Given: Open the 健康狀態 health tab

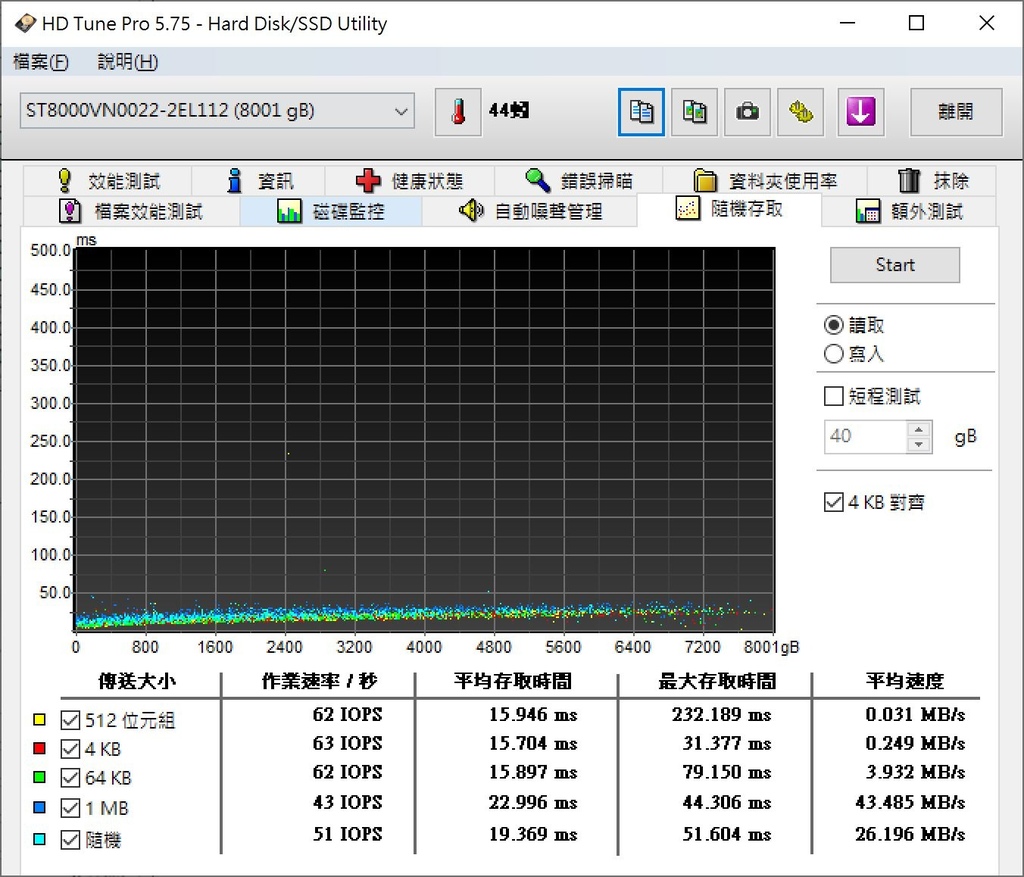Looking at the screenshot, I should tap(409, 181).
